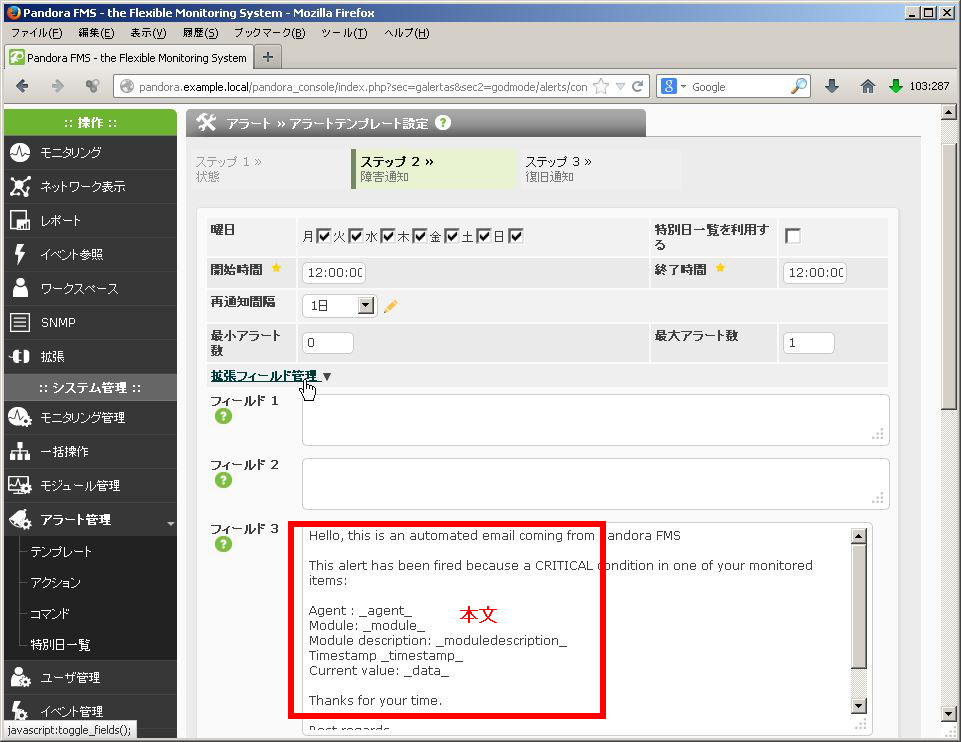
Task: Enable 特別日一覧を利用する checkbox
Action: 793,236
